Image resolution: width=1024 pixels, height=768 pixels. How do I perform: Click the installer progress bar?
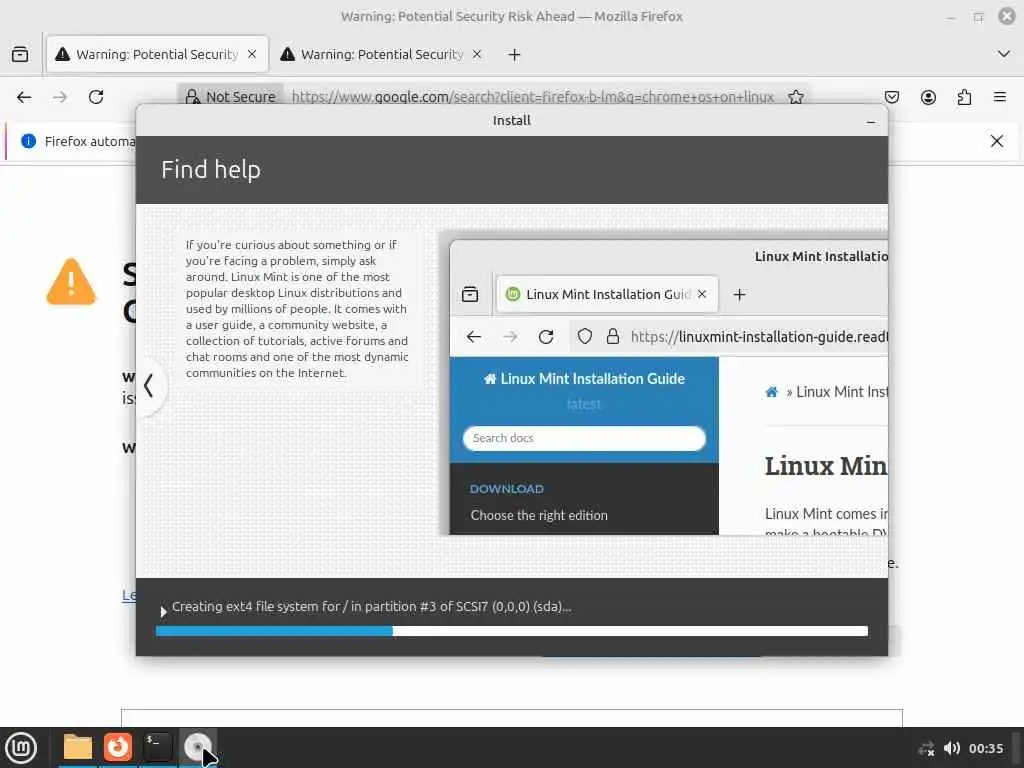(512, 631)
